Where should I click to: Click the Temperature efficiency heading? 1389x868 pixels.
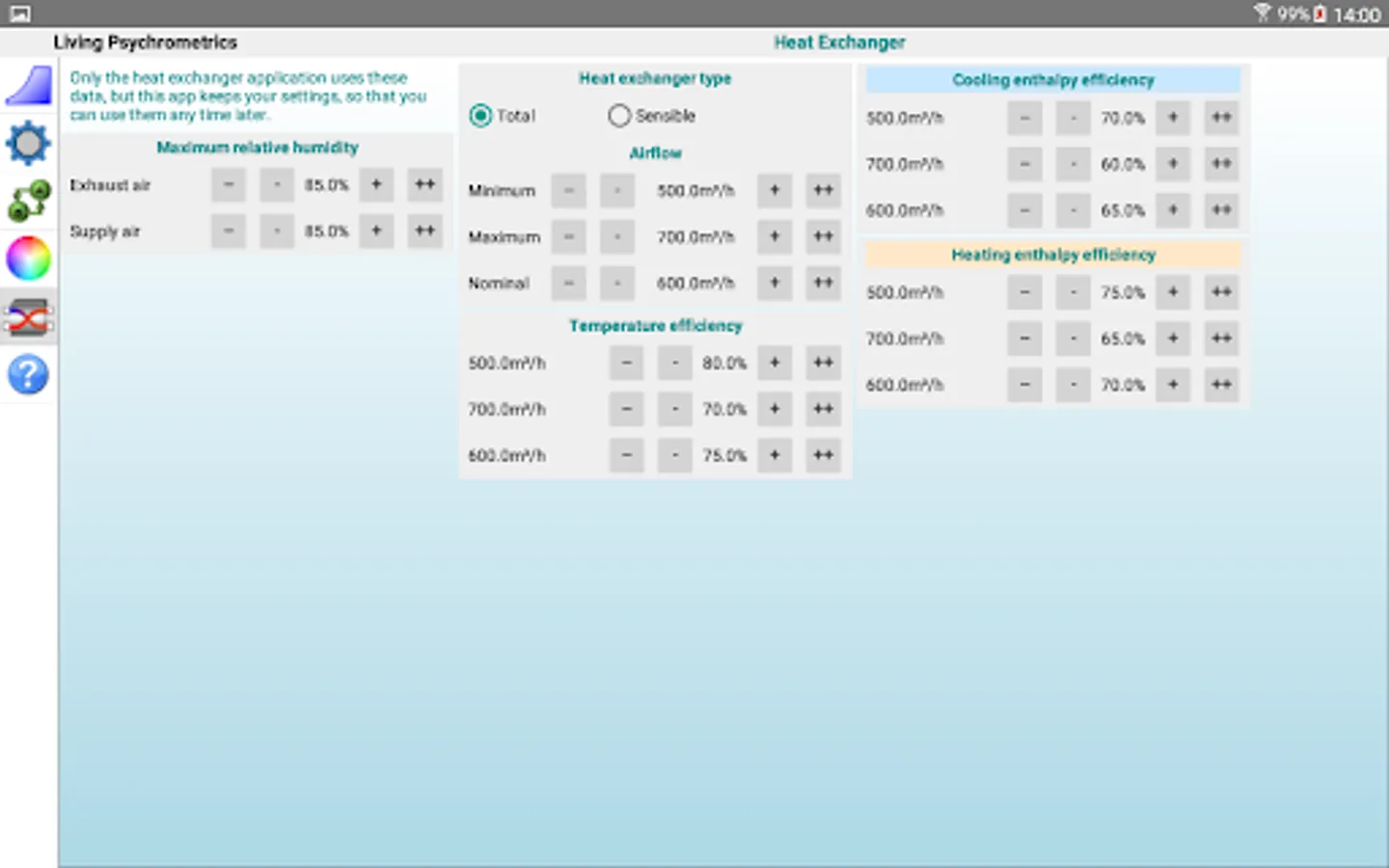coord(656,326)
